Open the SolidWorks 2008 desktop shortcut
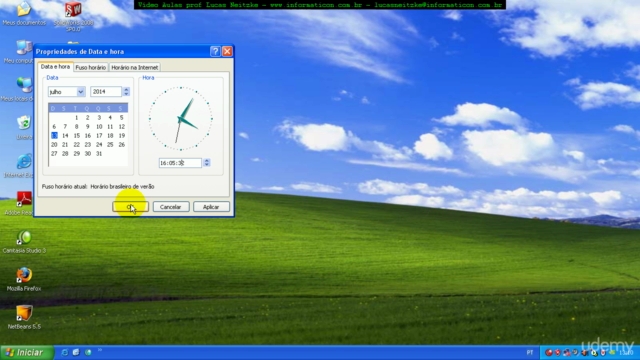 [x=73, y=16]
